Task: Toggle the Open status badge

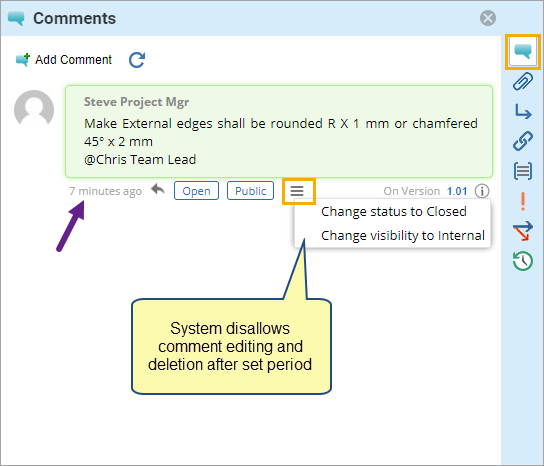Action: (x=196, y=191)
